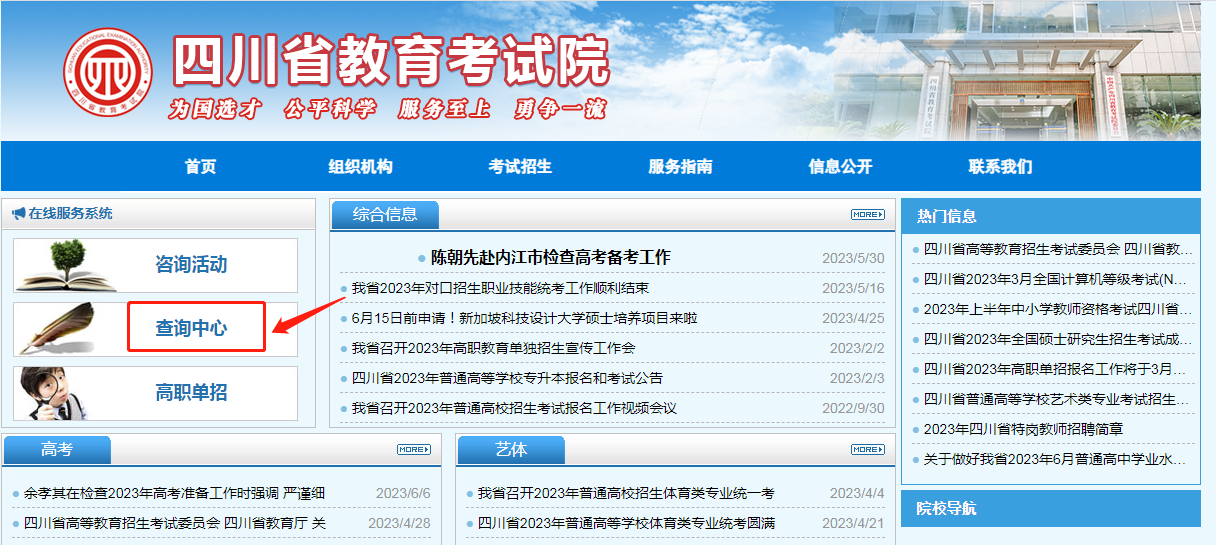
Task: Click the 院校导航 panel header
Action: point(1051,509)
